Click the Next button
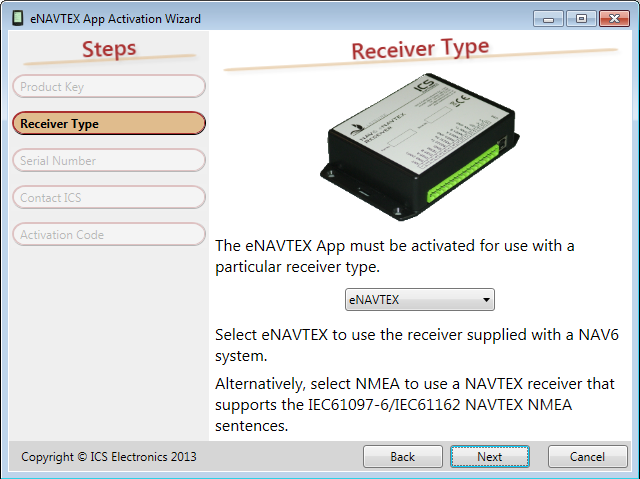The image size is (640, 479). point(490,457)
